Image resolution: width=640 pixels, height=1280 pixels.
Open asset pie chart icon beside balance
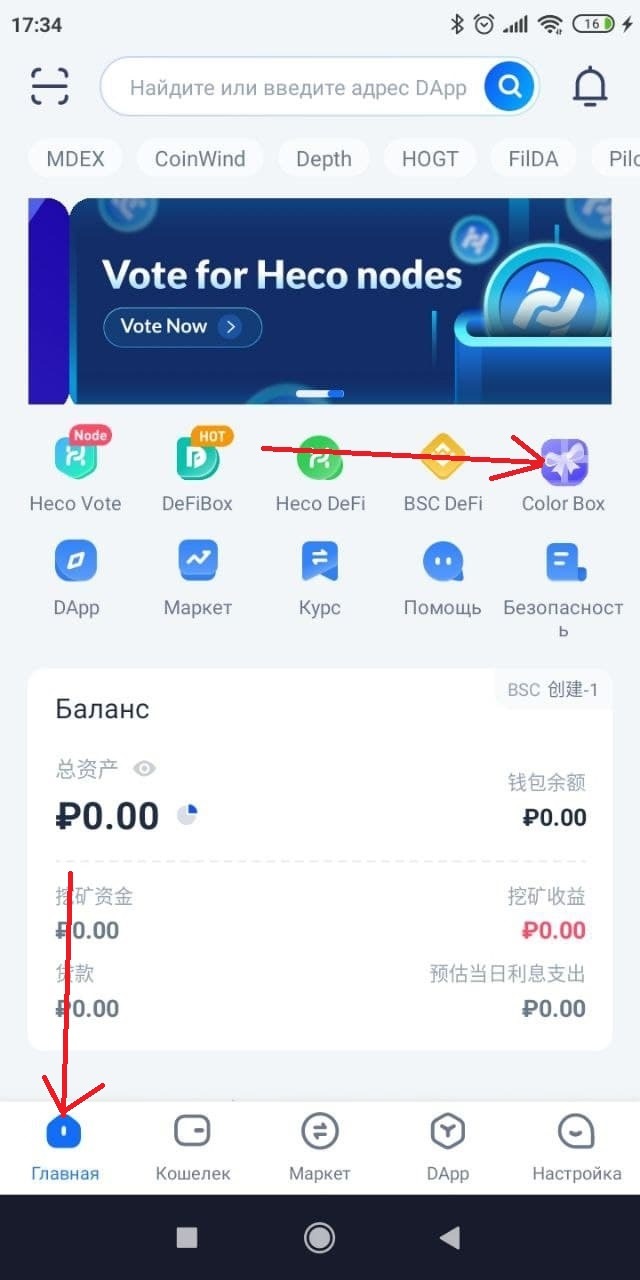tap(187, 815)
